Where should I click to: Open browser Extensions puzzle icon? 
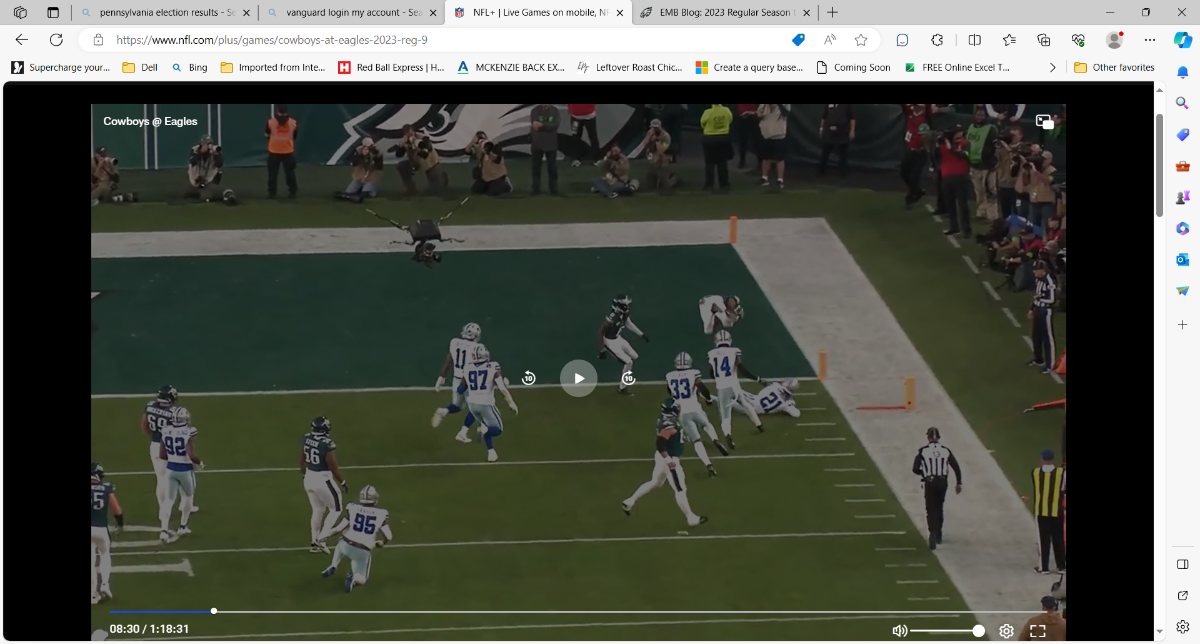coord(937,40)
